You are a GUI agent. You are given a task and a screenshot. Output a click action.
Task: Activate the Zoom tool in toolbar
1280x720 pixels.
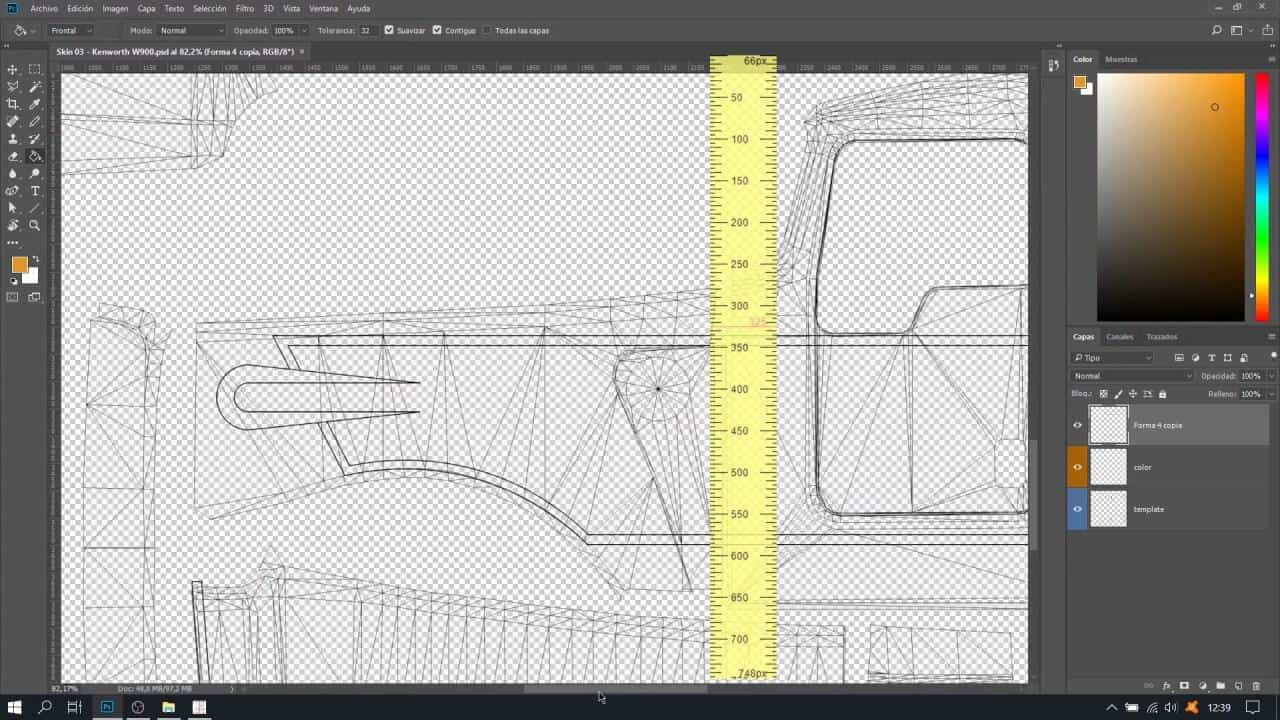click(35, 226)
